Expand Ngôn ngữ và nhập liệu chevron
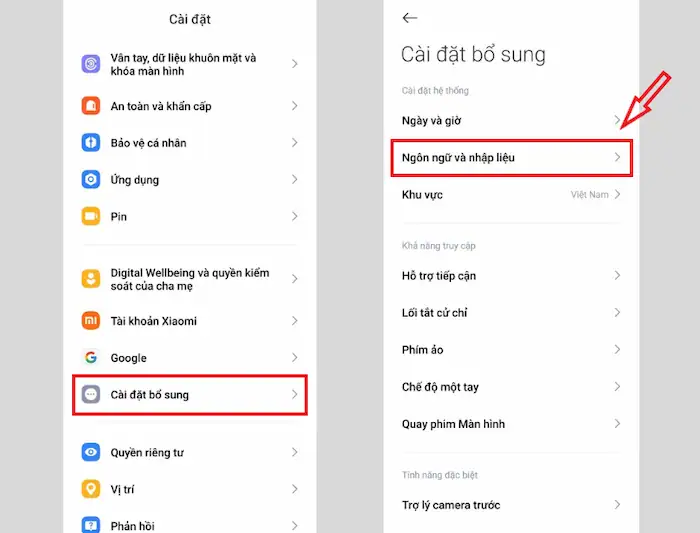 coord(617,158)
